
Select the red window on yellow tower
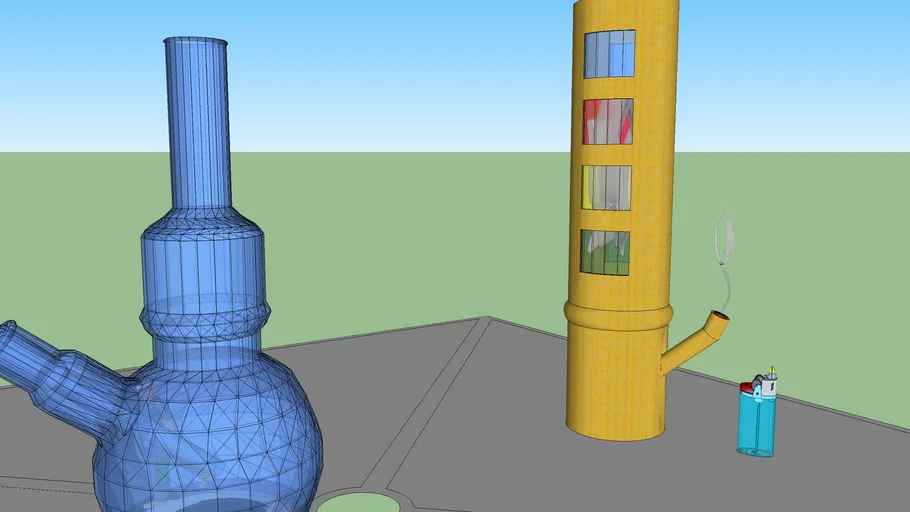pos(608,121)
